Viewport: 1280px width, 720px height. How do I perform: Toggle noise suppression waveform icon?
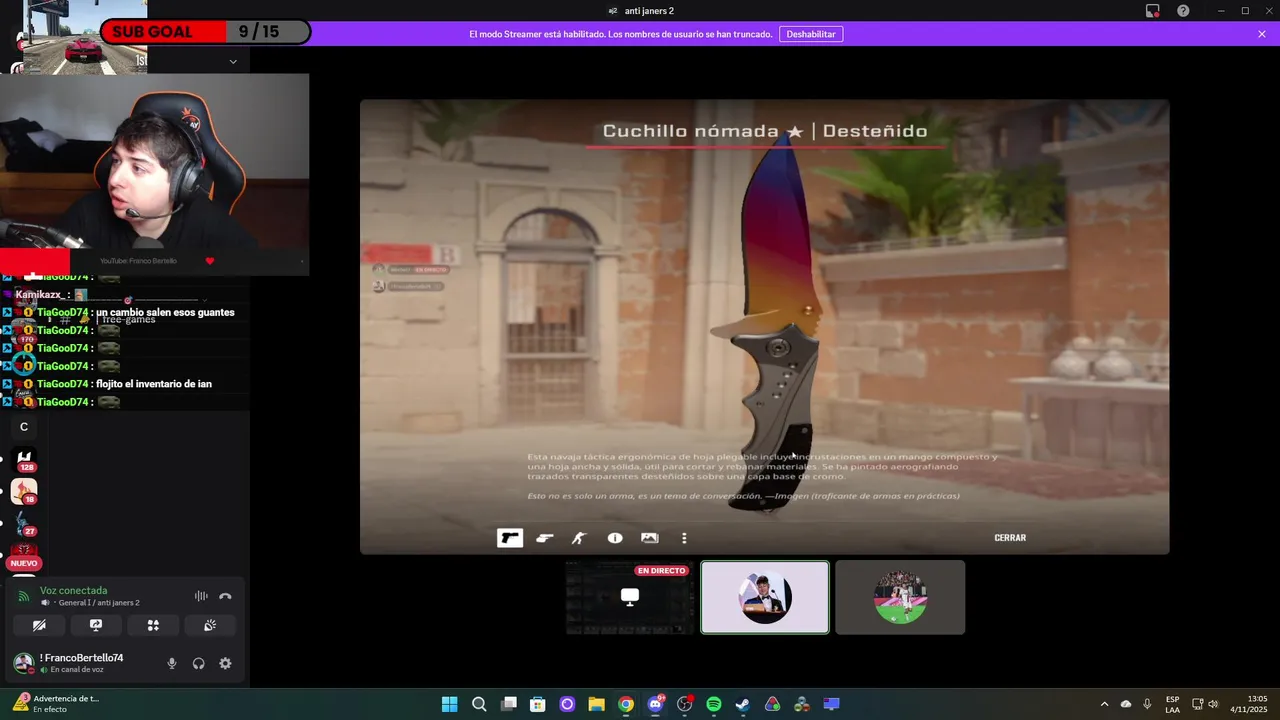click(x=201, y=596)
